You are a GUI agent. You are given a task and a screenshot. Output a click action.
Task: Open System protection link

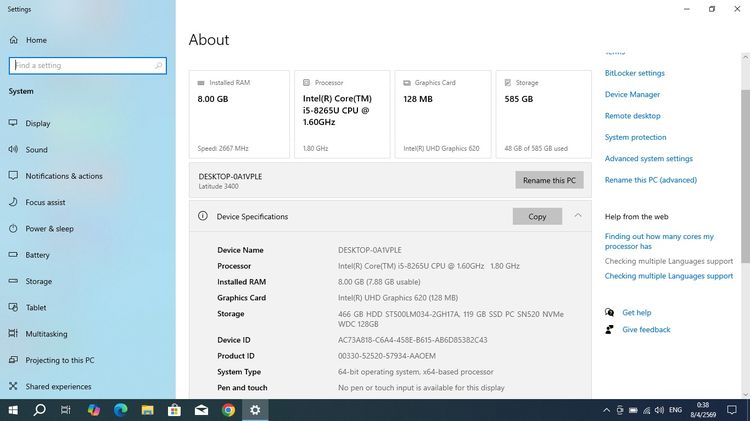635,137
